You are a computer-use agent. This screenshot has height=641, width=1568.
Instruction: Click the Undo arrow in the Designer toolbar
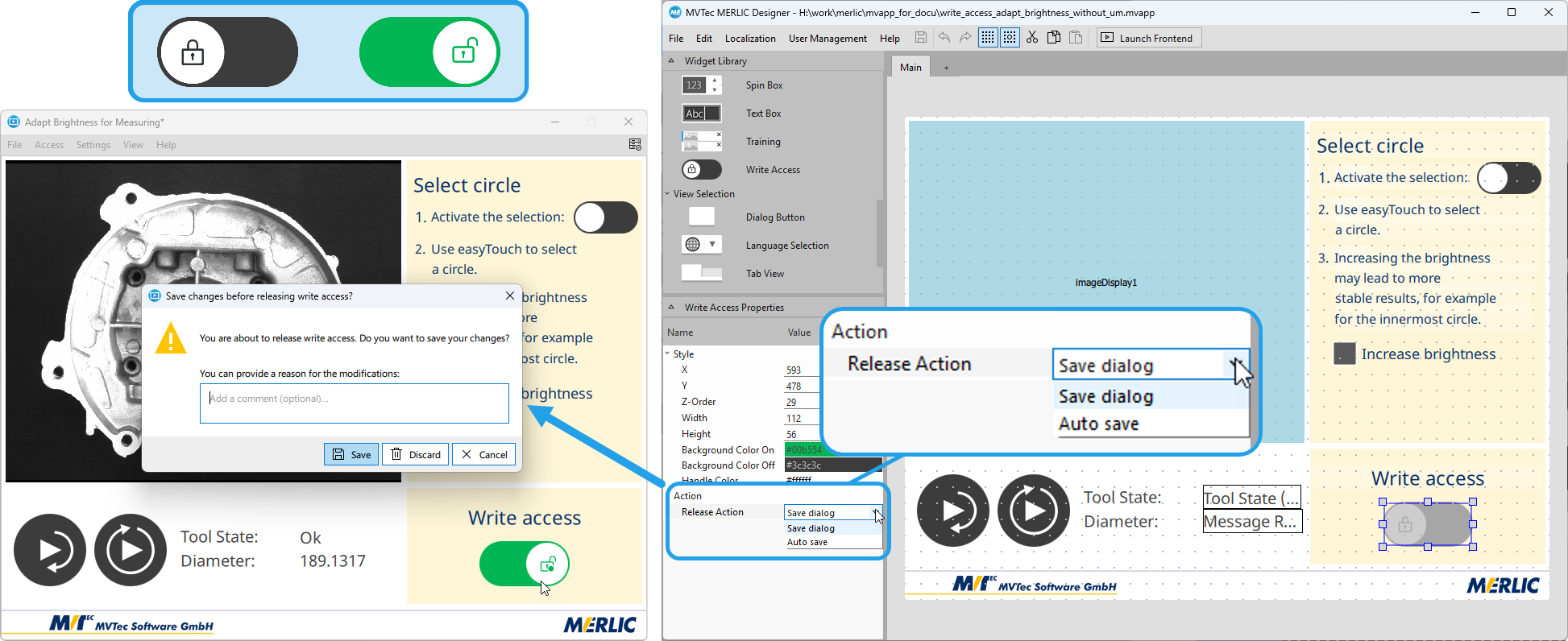click(x=944, y=38)
